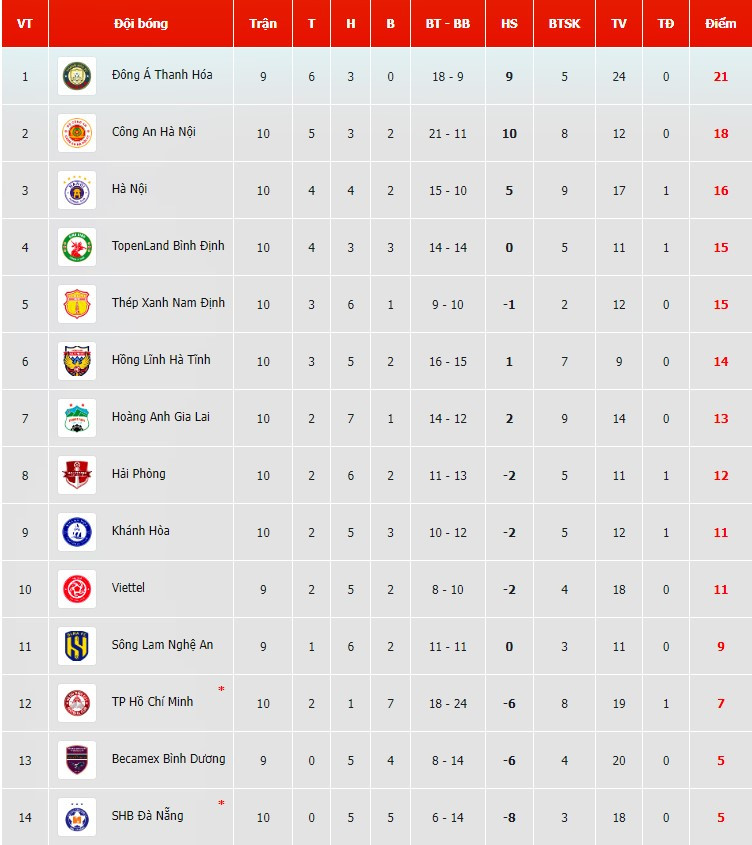This screenshot has width=752, height=845.
Task: Click the red asterisk next to SHB Đà Nẵng
Action: [x=221, y=804]
